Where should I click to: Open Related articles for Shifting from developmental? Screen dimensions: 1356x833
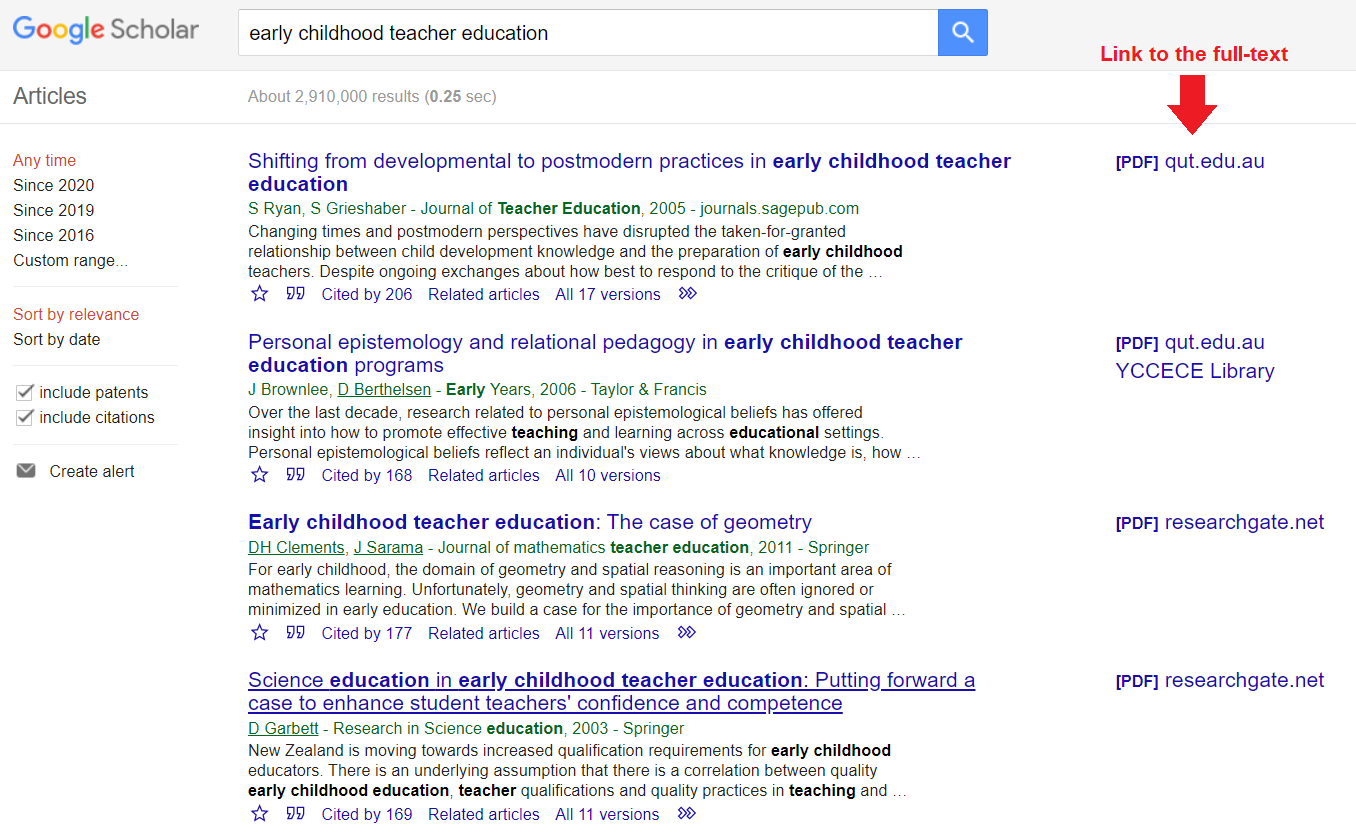click(484, 294)
